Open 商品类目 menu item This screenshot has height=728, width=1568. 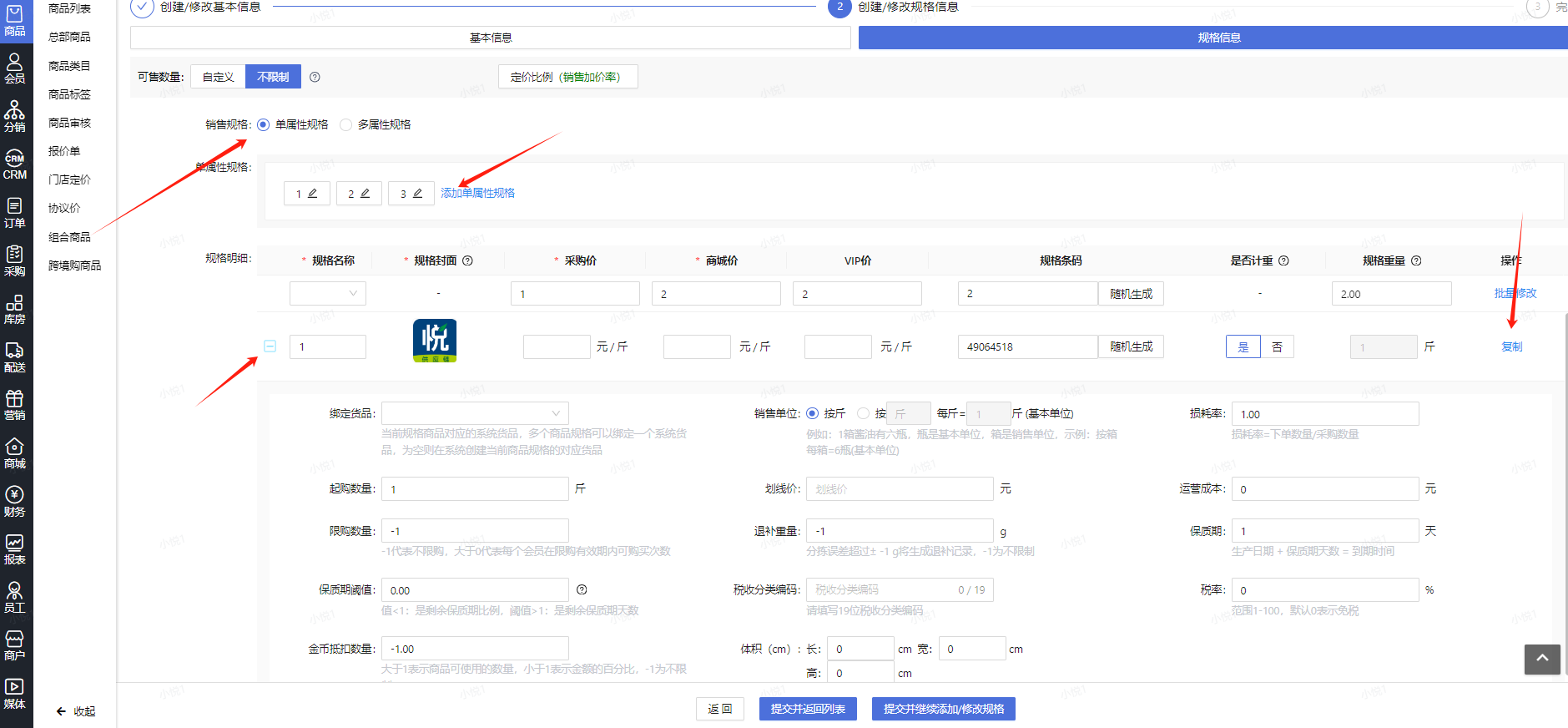69,66
